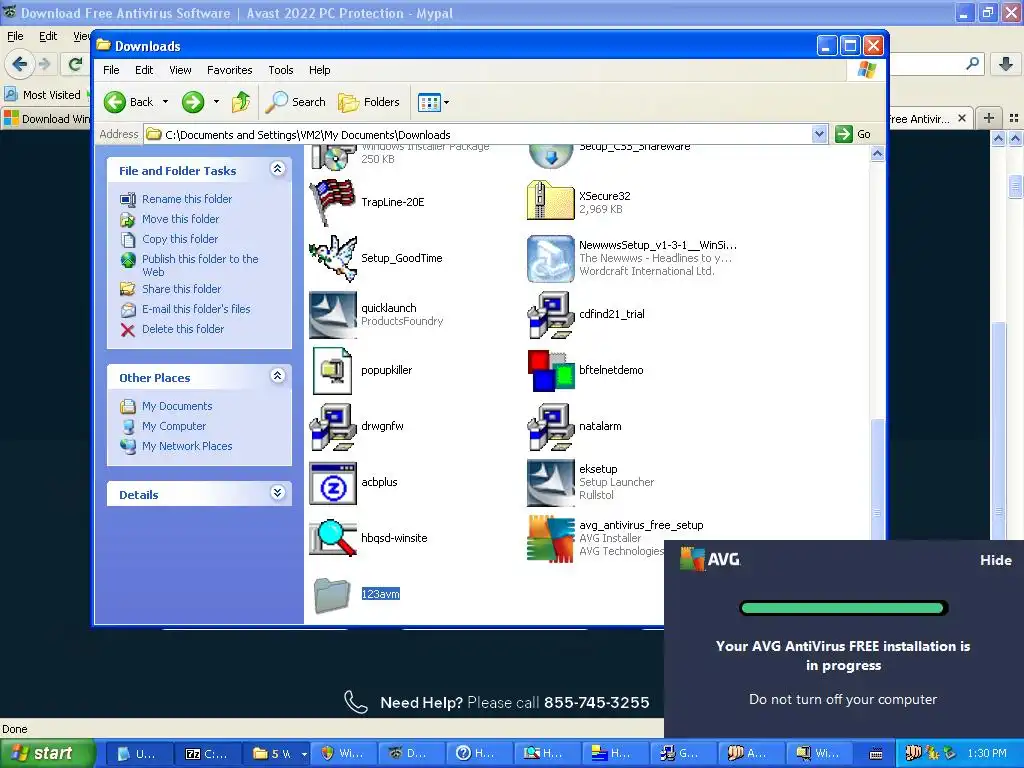Click Move this folder
1024x768 pixels.
[x=180, y=219]
